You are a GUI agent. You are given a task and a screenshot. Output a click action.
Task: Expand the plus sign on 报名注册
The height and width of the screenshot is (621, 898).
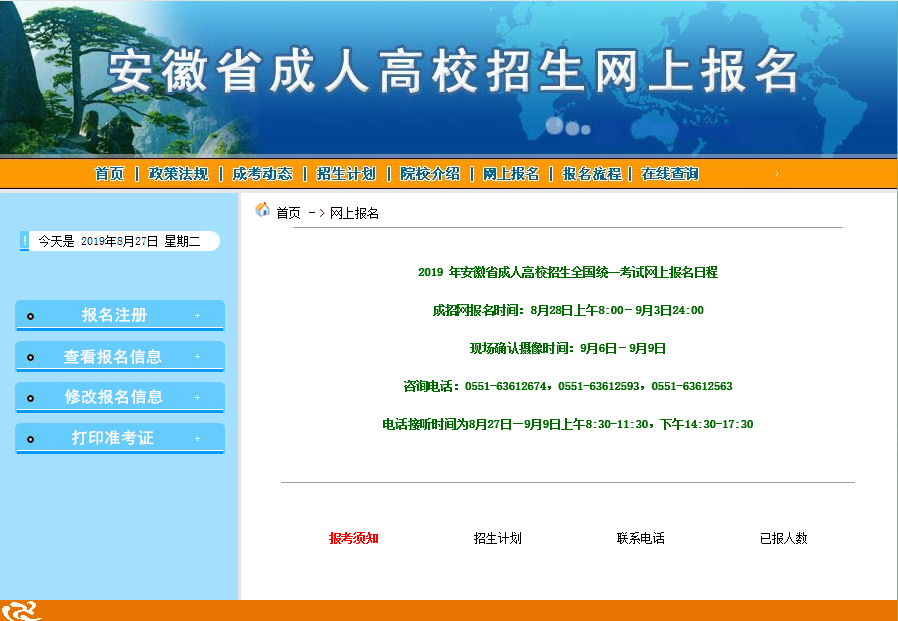pos(197,316)
